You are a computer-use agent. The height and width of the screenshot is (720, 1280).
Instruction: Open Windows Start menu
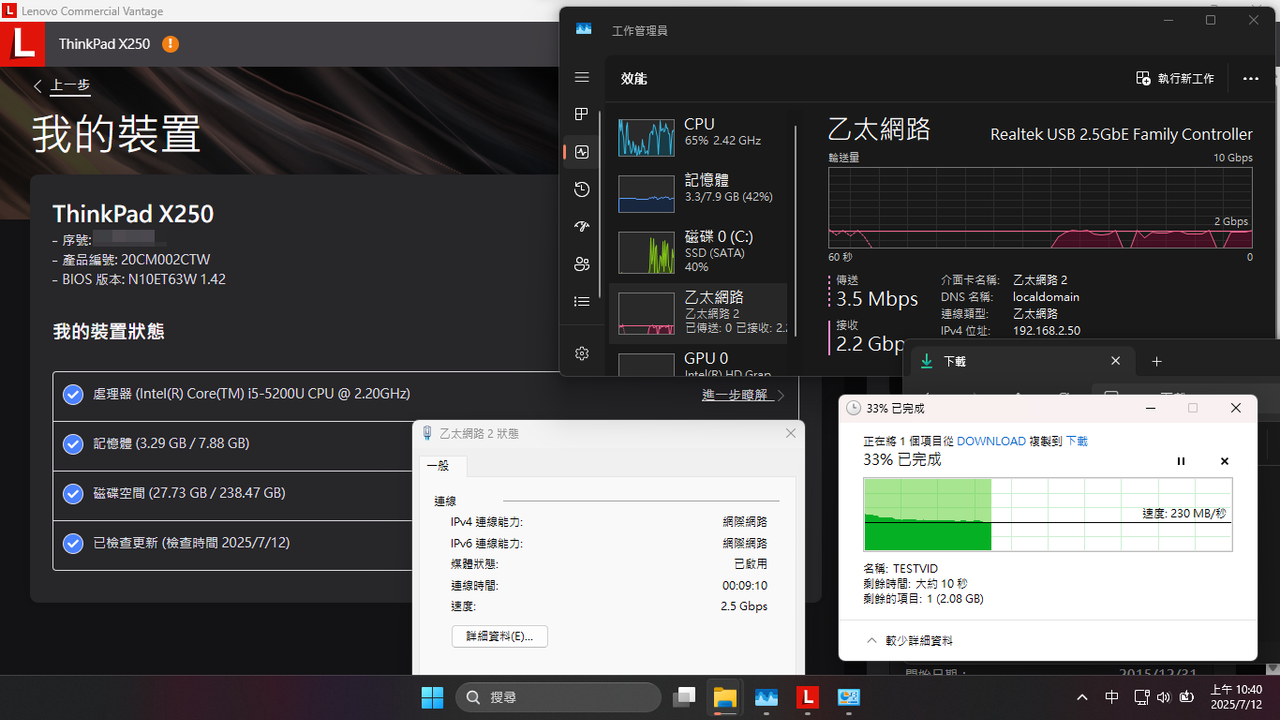tap(433, 697)
